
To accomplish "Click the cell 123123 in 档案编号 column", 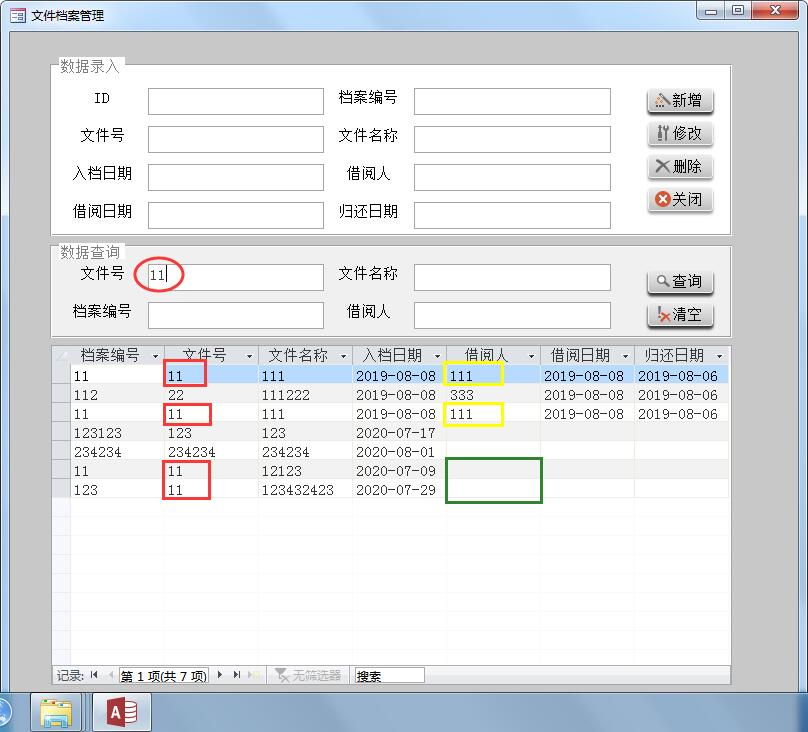I will 117,433.
